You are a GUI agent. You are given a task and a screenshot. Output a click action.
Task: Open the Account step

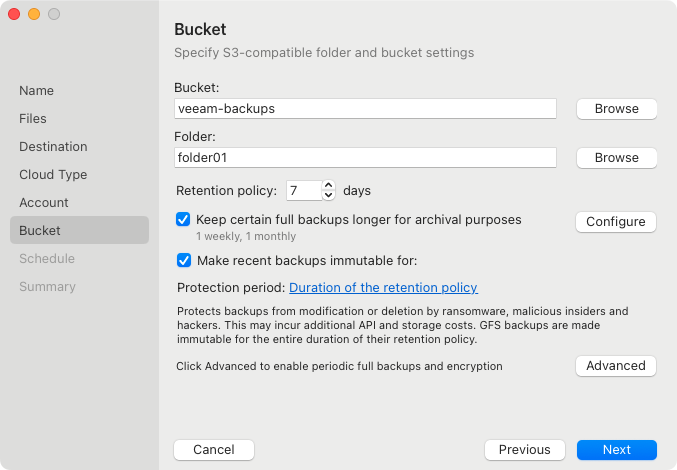click(x=44, y=202)
